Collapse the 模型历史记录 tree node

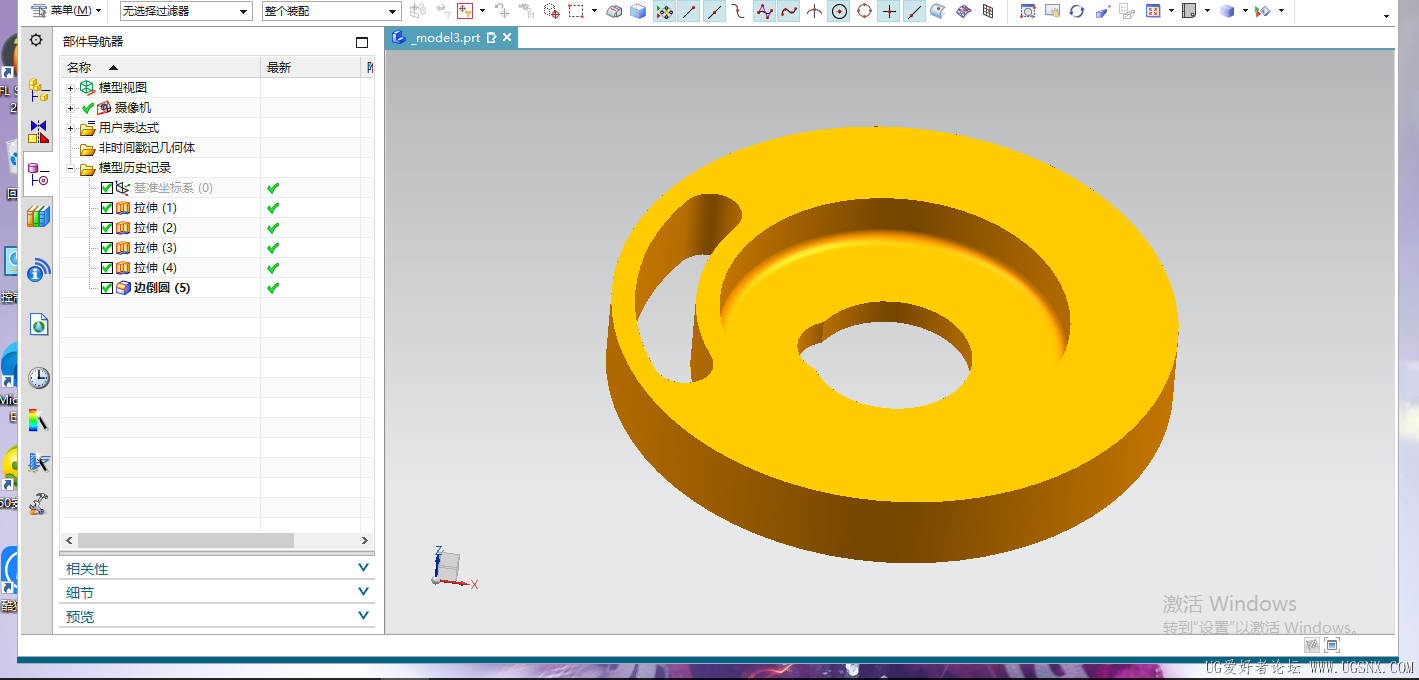click(70, 168)
